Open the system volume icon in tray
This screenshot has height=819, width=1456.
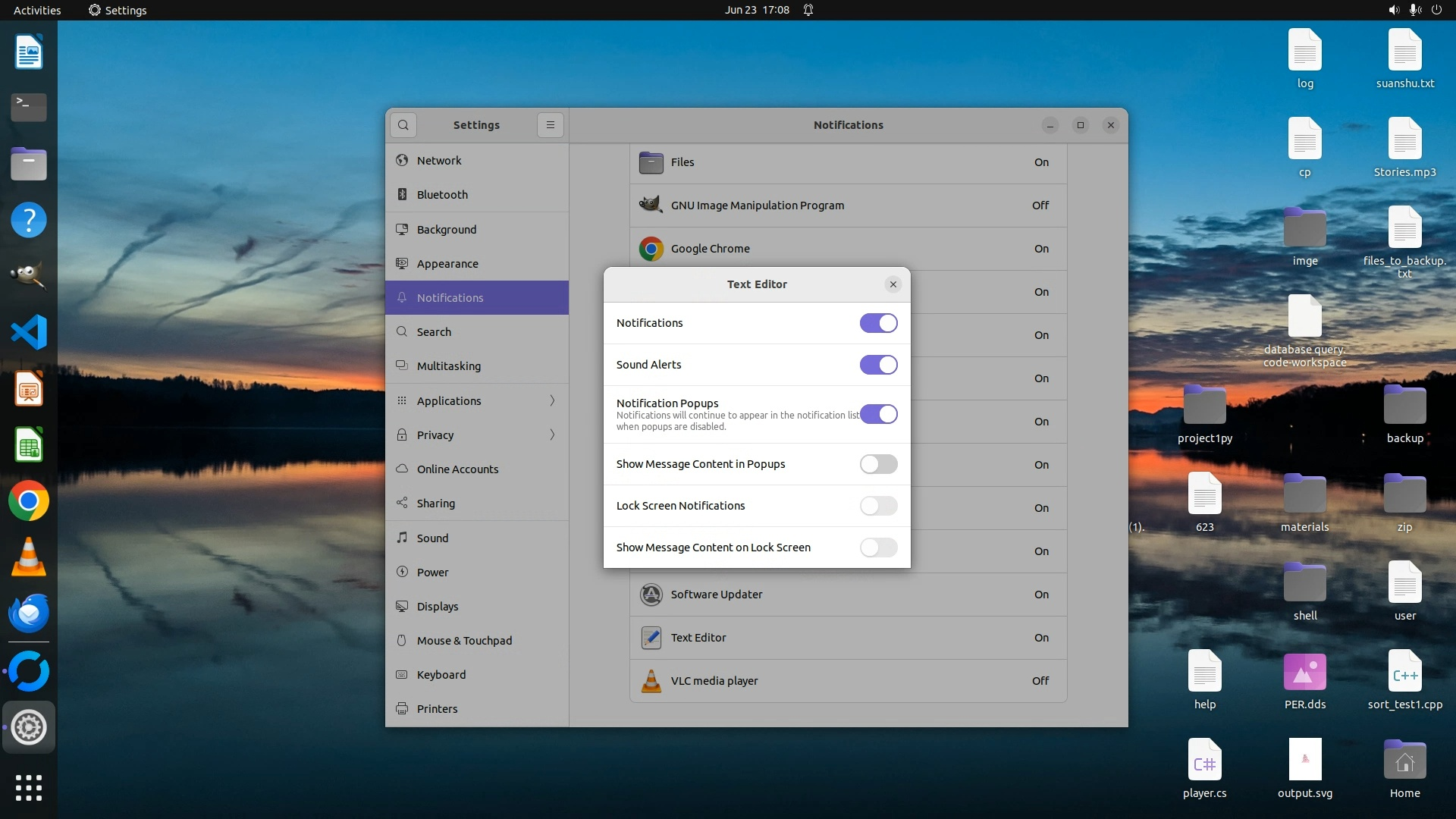coord(1393,10)
